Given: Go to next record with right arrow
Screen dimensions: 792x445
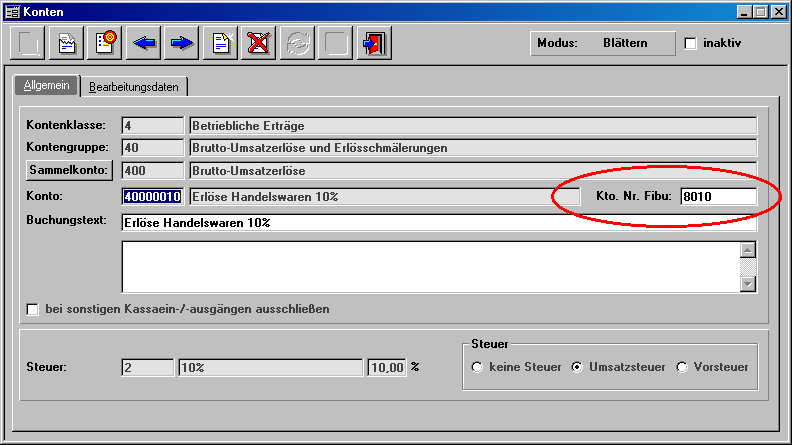Looking at the screenshot, I should coord(182,44).
